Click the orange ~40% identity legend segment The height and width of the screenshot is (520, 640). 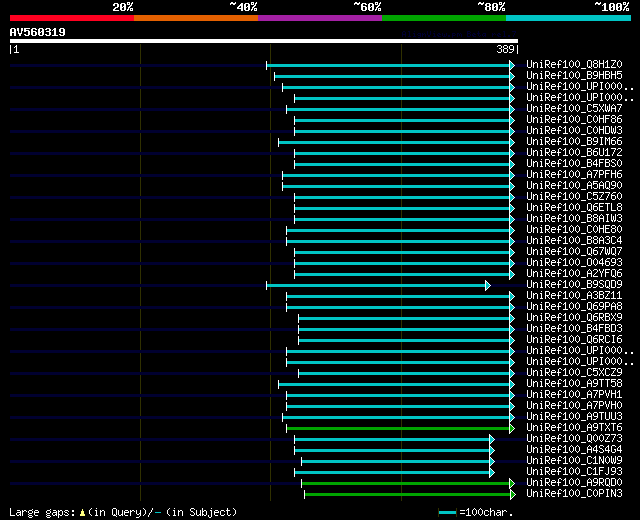pyautogui.click(x=196, y=18)
